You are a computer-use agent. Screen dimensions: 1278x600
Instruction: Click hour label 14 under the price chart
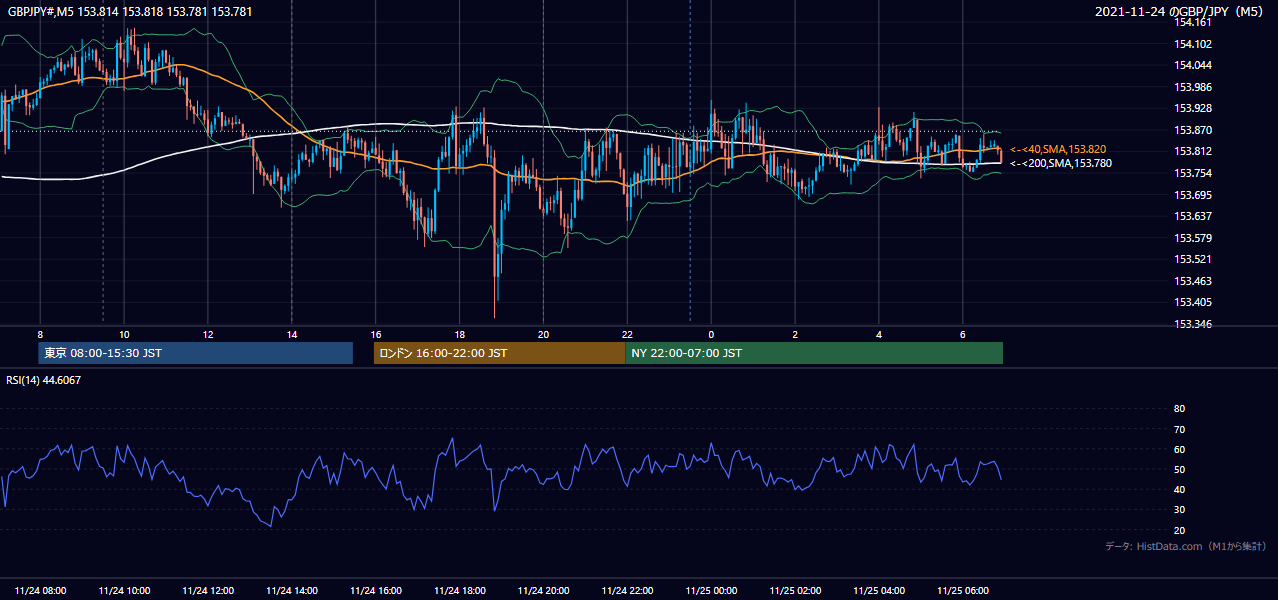coord(292,334)
